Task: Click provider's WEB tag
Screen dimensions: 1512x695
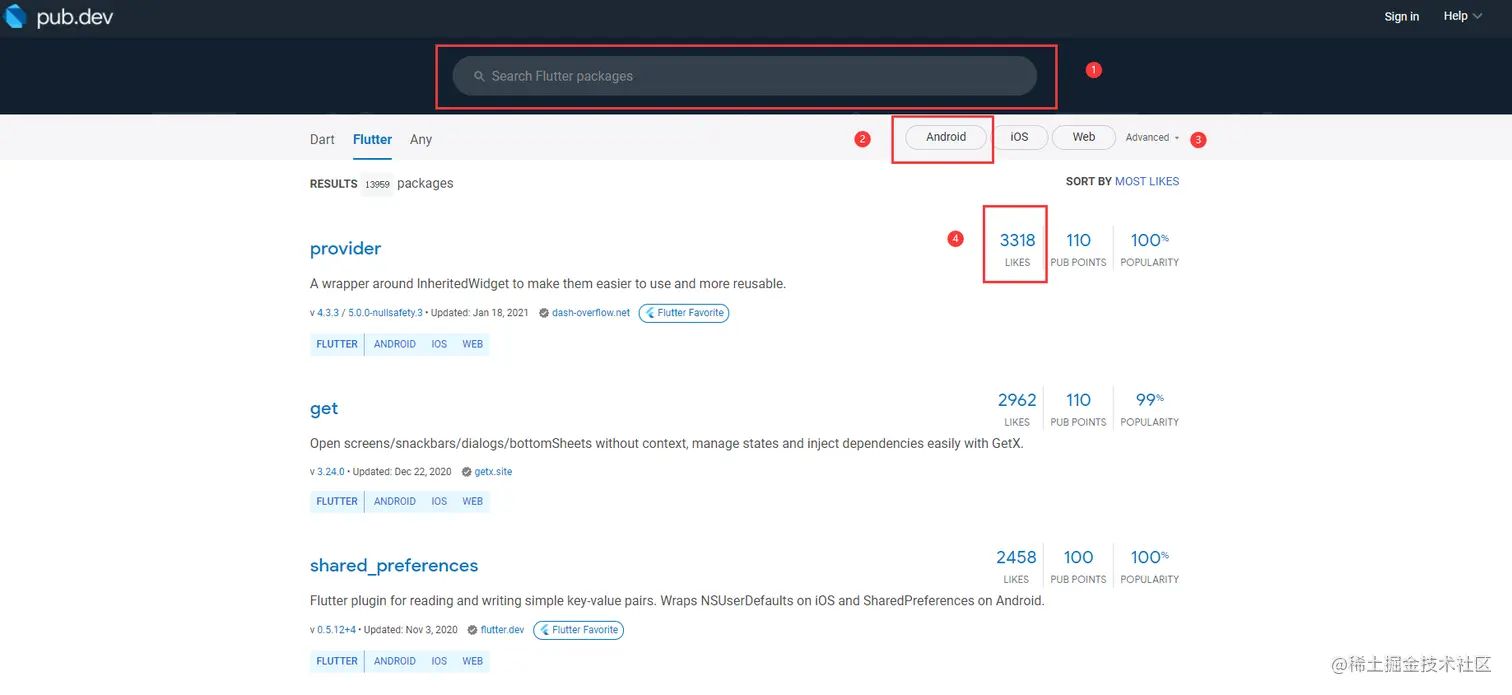Action: tap(473, 344)
